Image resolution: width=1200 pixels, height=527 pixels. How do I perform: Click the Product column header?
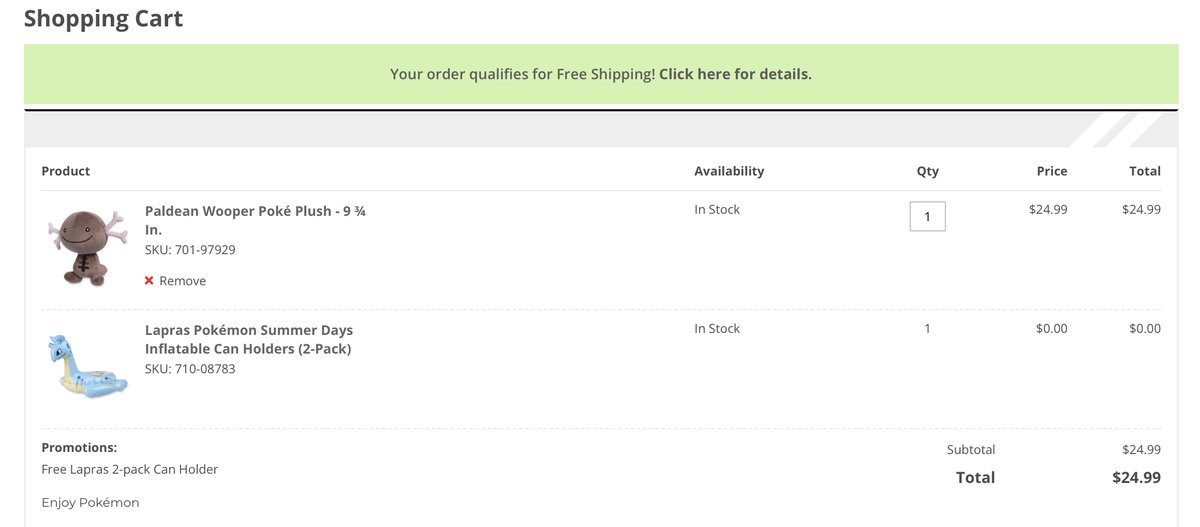[66, 171]
